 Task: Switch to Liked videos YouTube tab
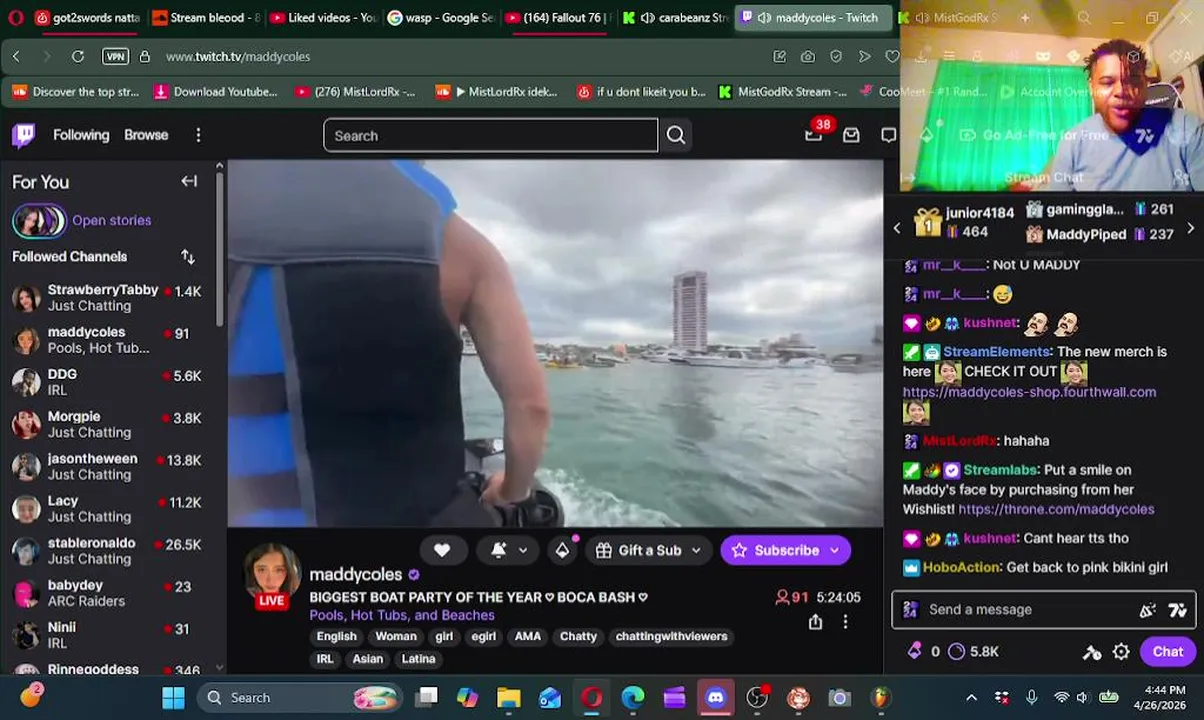tap(322, 18)
